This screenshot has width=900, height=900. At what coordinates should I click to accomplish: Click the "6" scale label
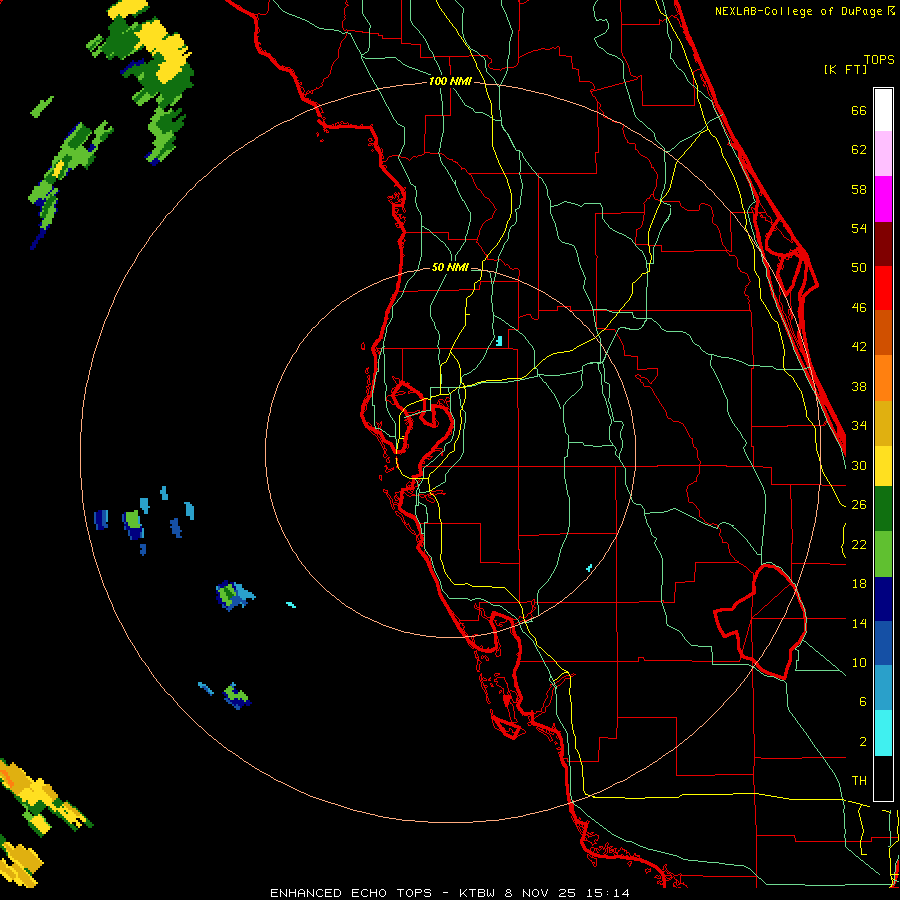coord(863,702)
